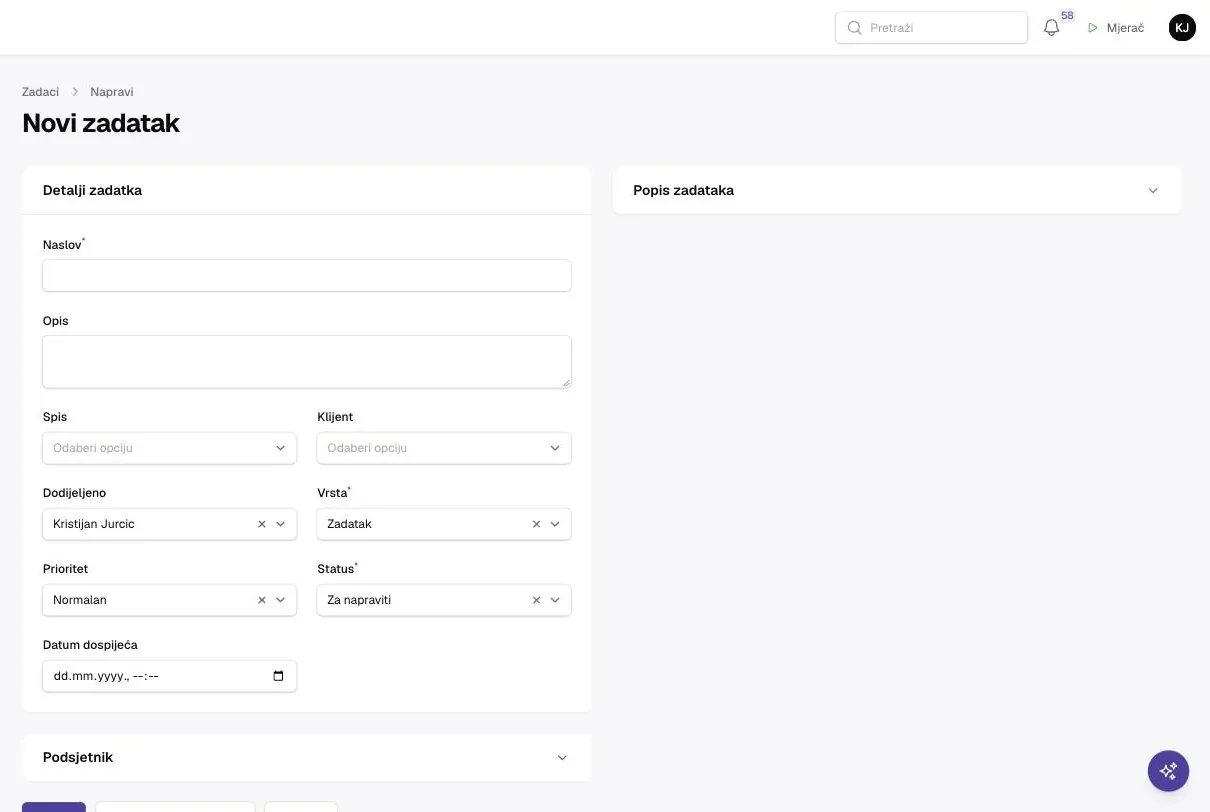Expand the Podsjetnik section
Screen dimensions: 1210x812
[x=306, y=758]
